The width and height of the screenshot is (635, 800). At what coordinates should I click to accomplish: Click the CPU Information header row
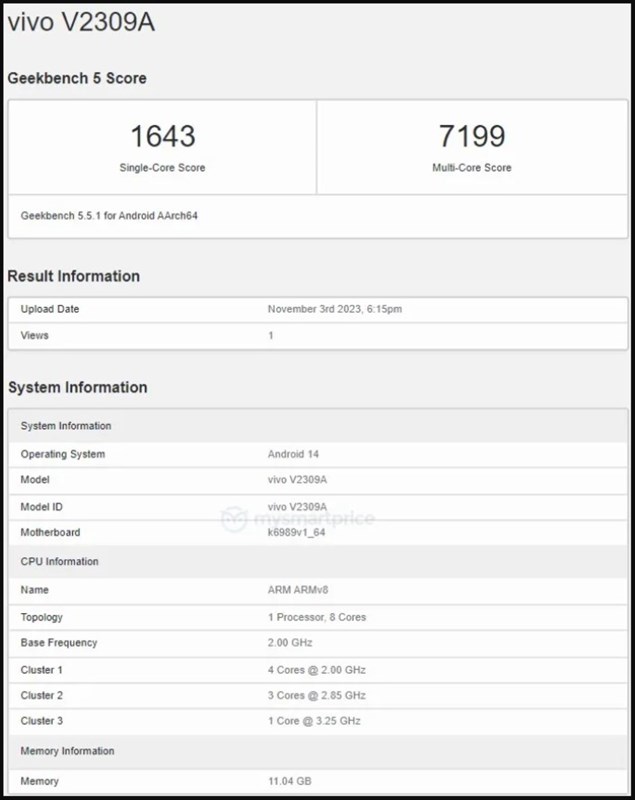pyautogui.click(x=318, y=561)
